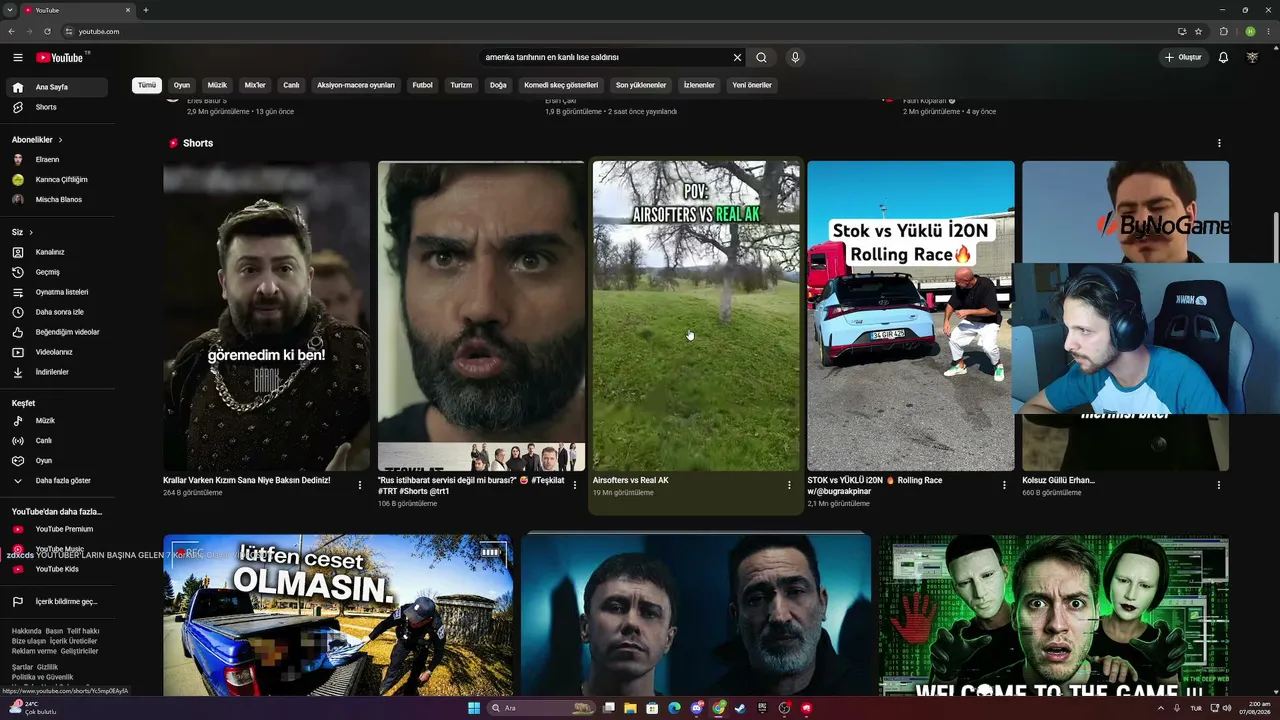1280x720 pixels.
Task: Expand the Siz section
Action: tap(22, 232)
